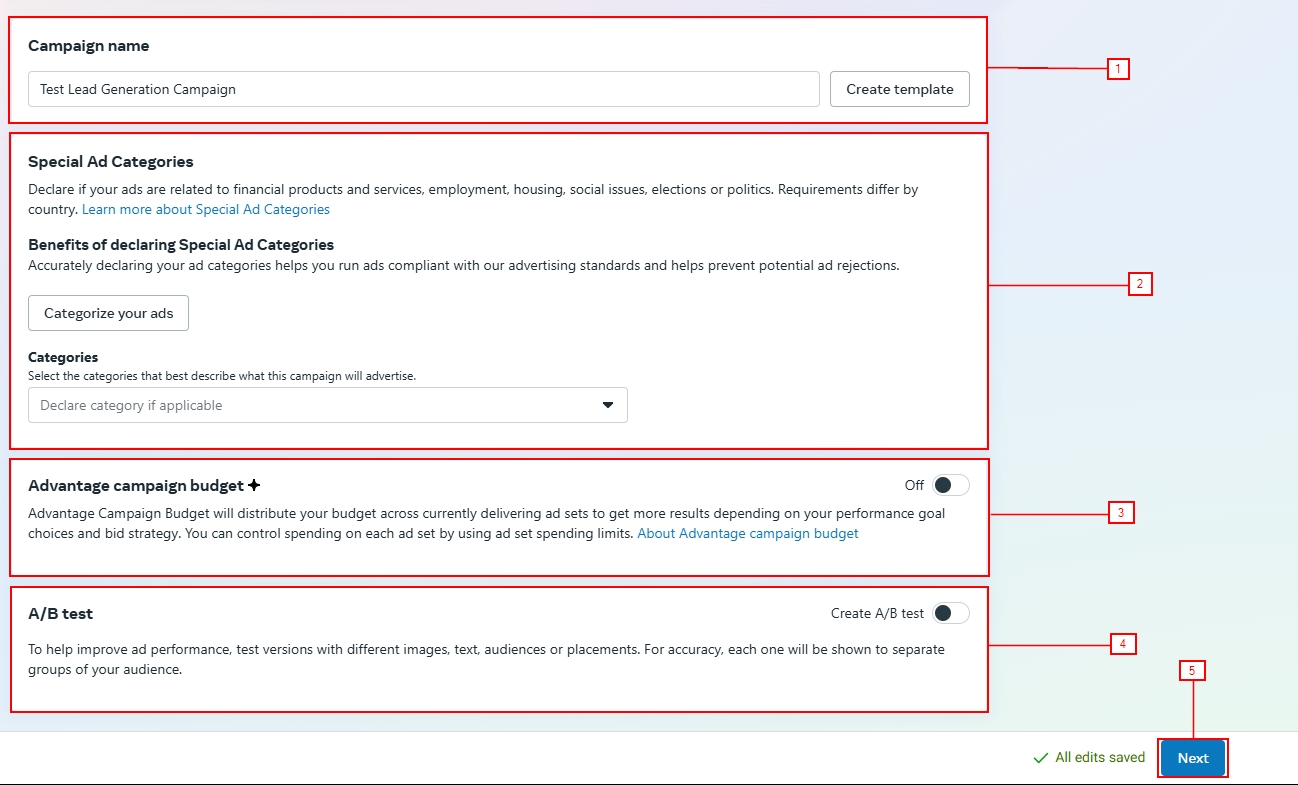
Task: Follow the About Advantage campaign budget link
Action: pos(747,533)
